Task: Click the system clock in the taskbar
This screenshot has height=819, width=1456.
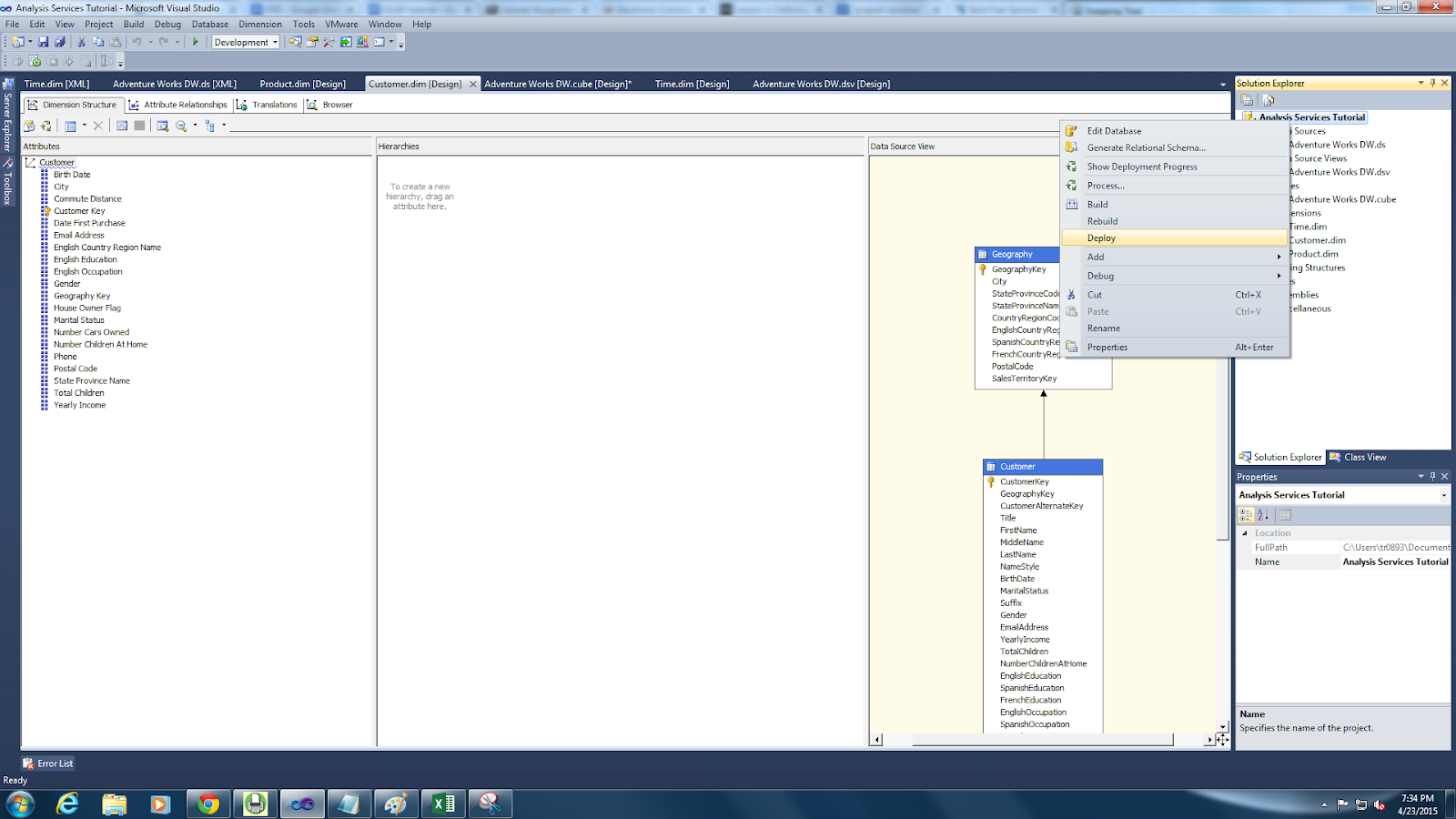Action: click(1418, 804)
